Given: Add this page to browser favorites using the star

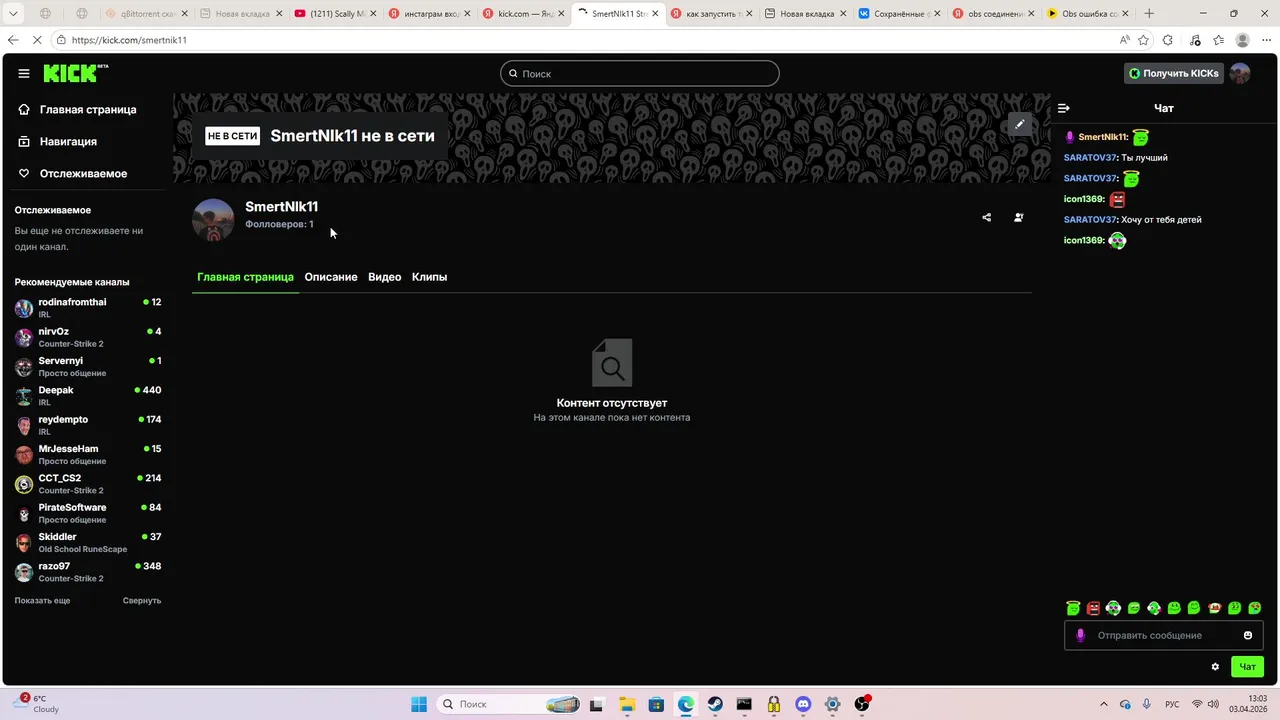Looking at the screenshot, I should pyautogui.click(x=1143, y=40).
